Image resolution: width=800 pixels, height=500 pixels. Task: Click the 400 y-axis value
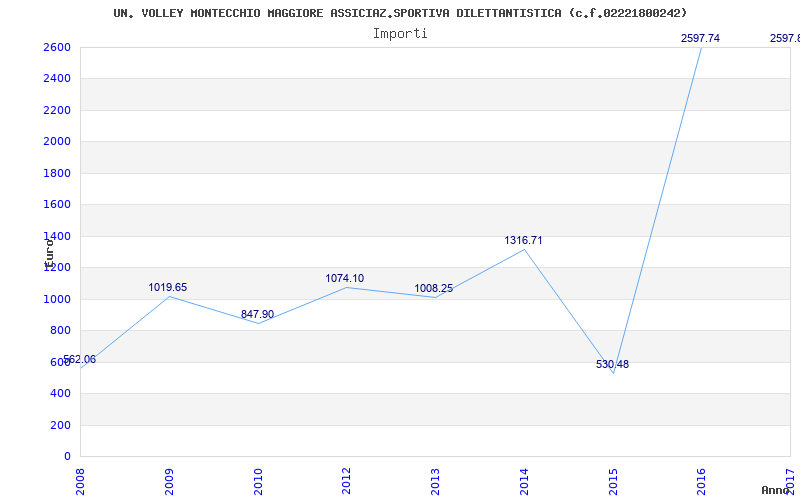tap(60, 393)
